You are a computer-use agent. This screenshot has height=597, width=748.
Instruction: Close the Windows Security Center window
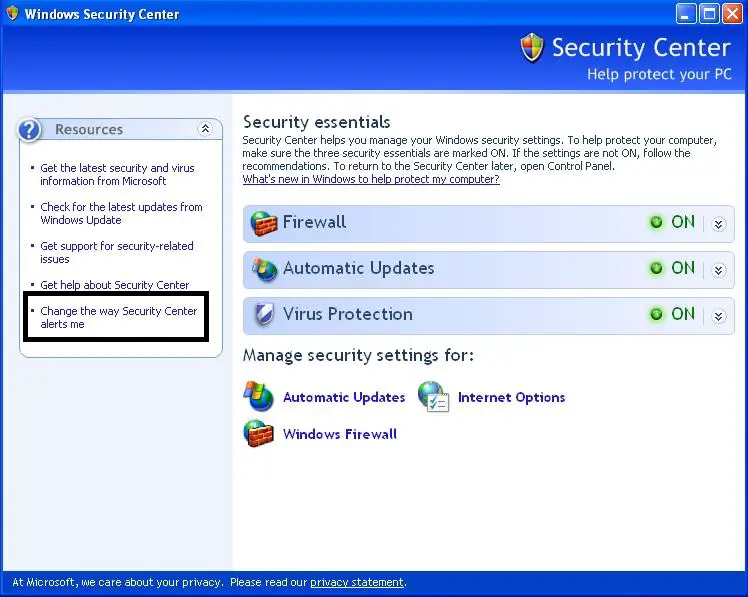[x=732, y=13]
